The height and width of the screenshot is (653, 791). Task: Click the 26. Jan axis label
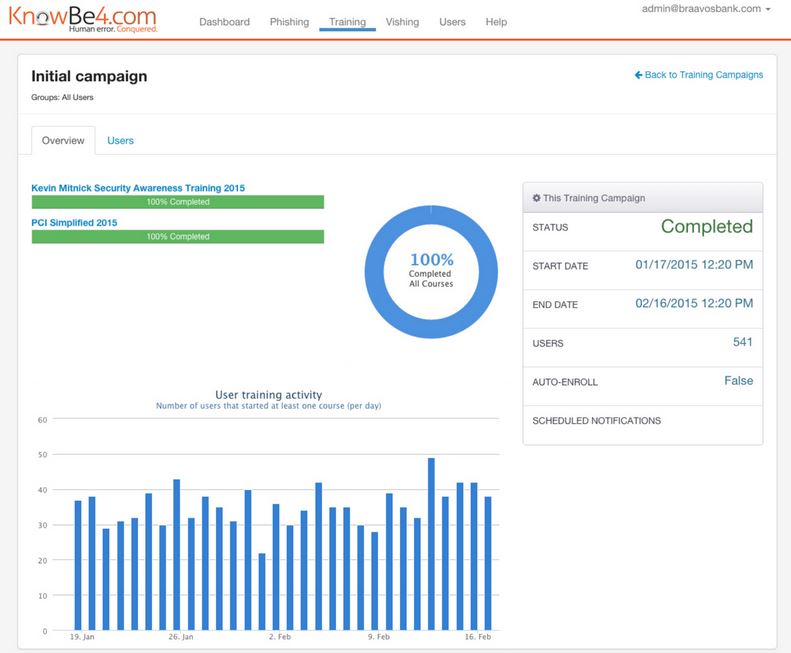[x=181, y=637]
